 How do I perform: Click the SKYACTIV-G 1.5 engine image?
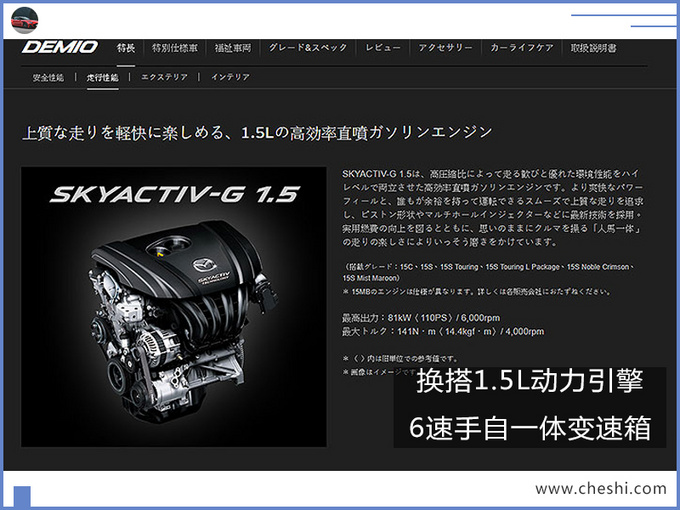coord(173,307)
